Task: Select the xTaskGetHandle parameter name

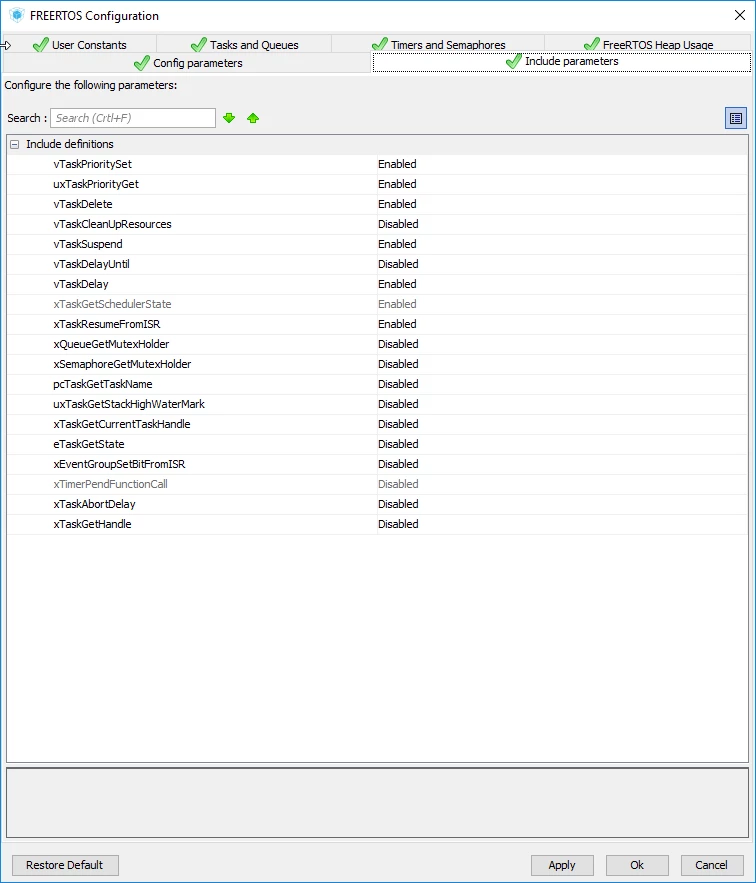Action: (x=92, y=524)
